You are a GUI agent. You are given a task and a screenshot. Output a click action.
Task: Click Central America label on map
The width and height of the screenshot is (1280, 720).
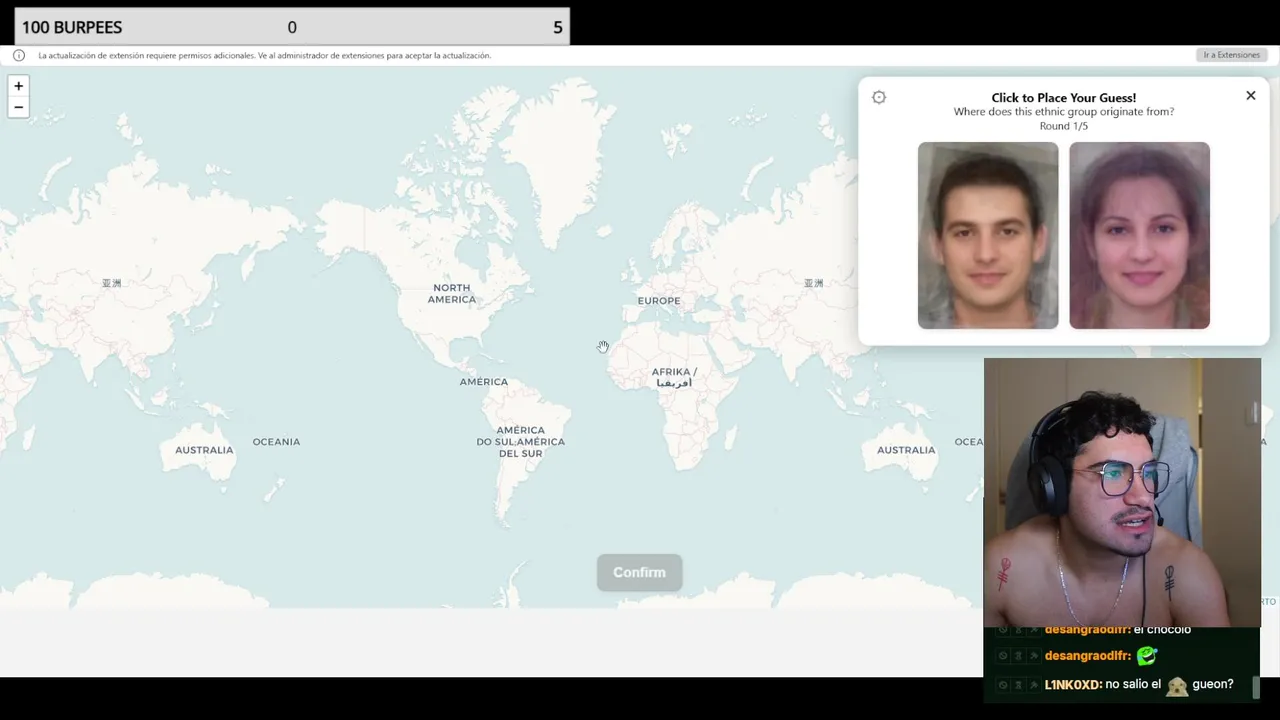484,381
